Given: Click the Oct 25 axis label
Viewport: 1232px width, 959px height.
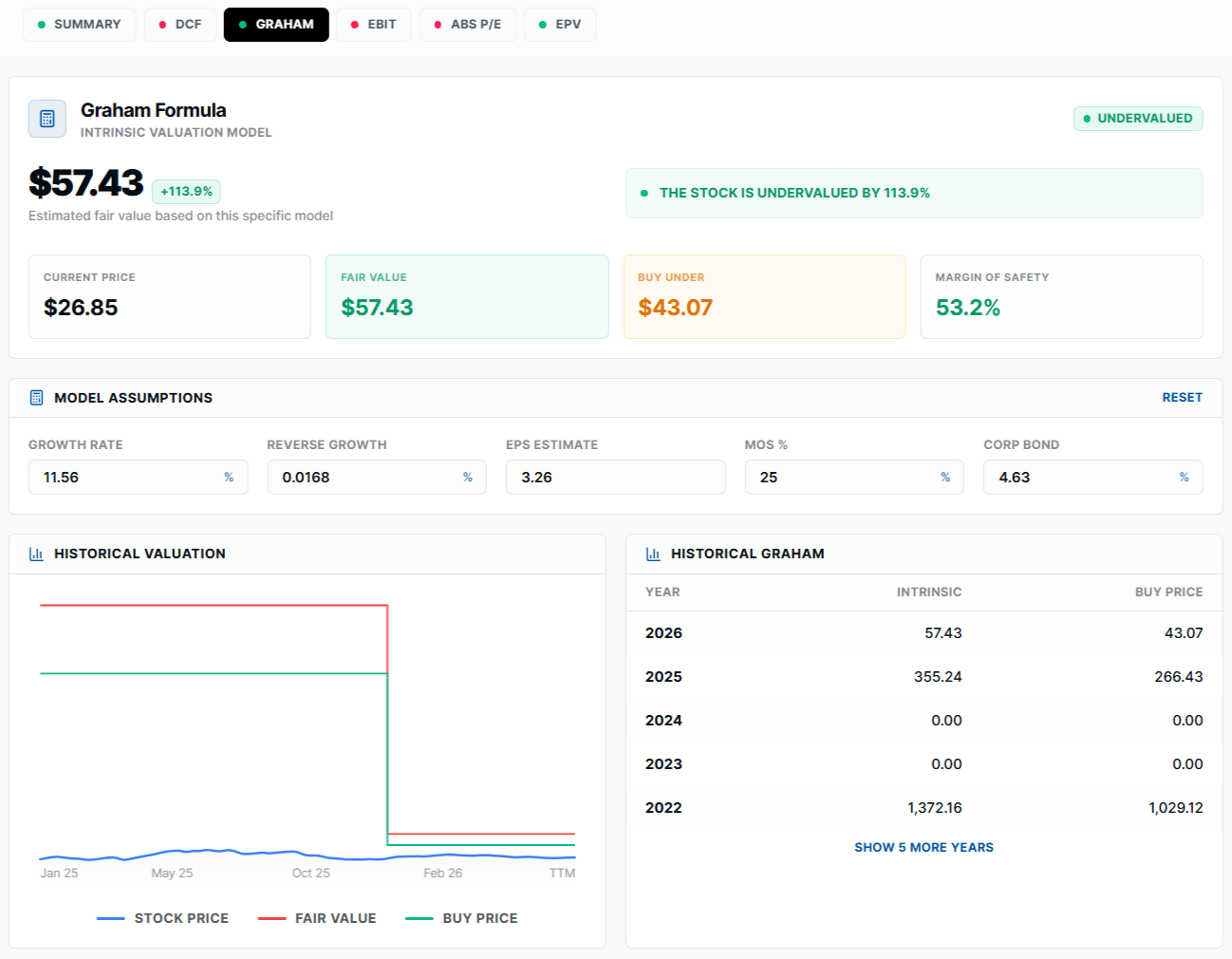Looking at the screenshot, I should 311,873.
